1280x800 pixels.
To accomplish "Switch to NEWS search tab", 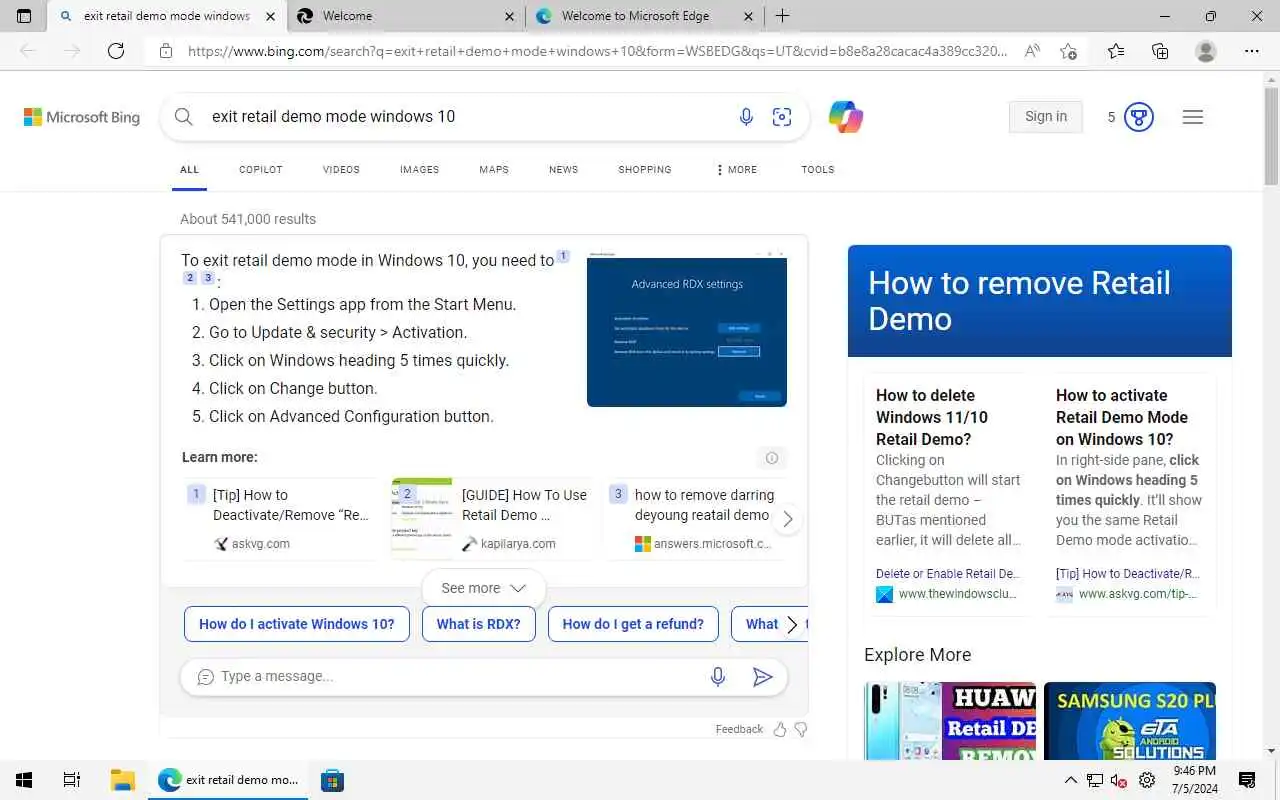I will tap(564, 170).
